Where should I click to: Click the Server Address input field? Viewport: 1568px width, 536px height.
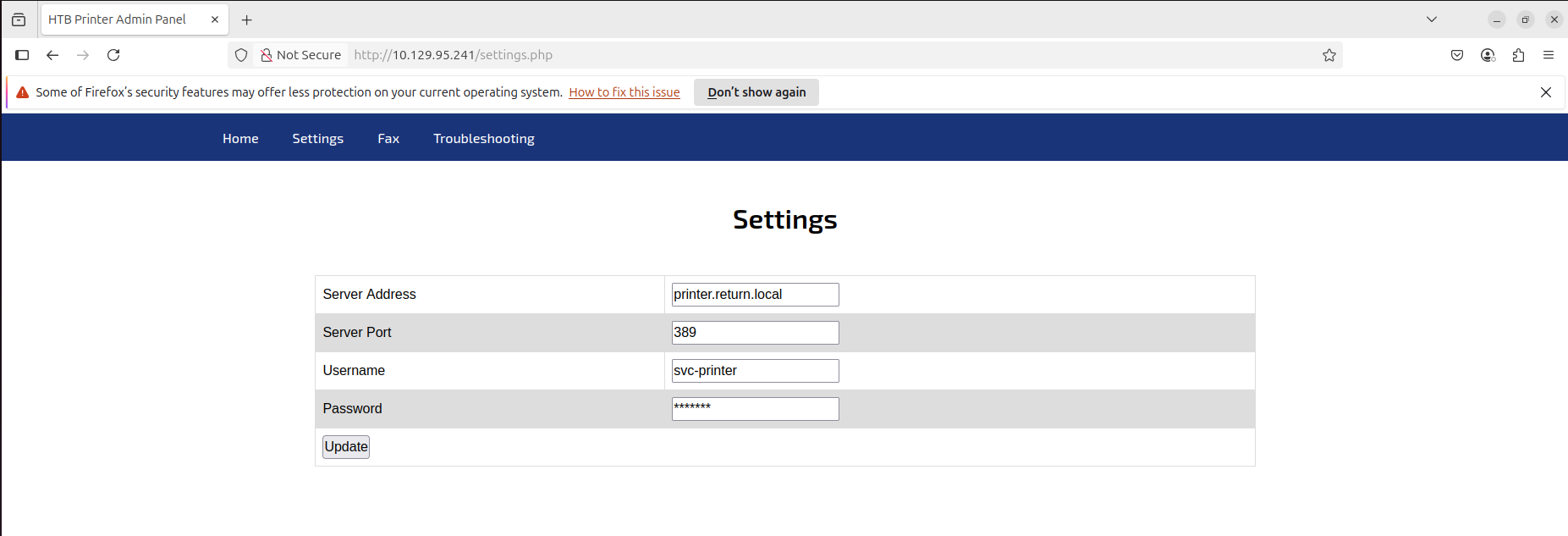(756, 295)
